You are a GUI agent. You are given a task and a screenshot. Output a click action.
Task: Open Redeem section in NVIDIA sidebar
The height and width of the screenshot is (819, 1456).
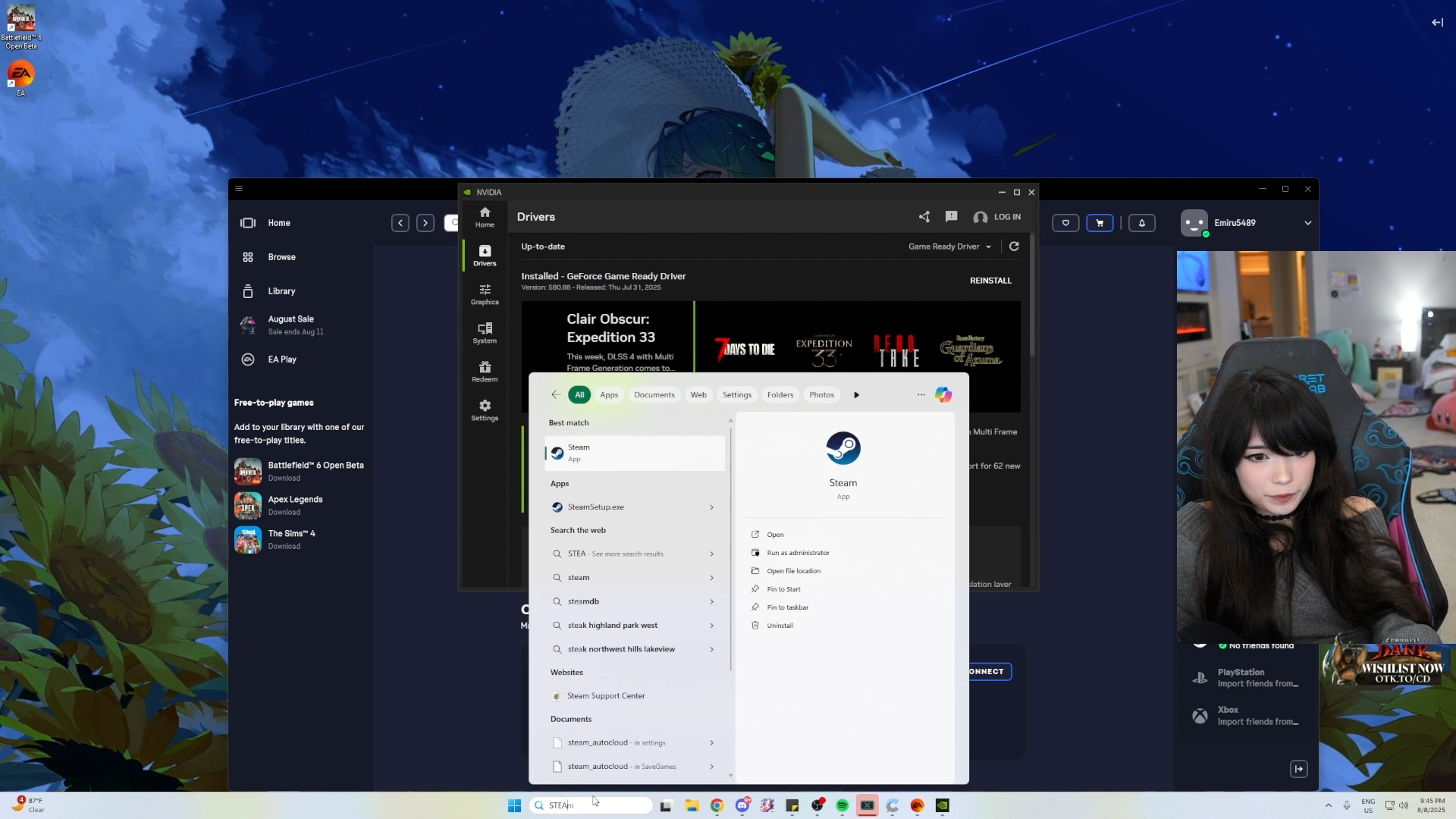(485, 372)
